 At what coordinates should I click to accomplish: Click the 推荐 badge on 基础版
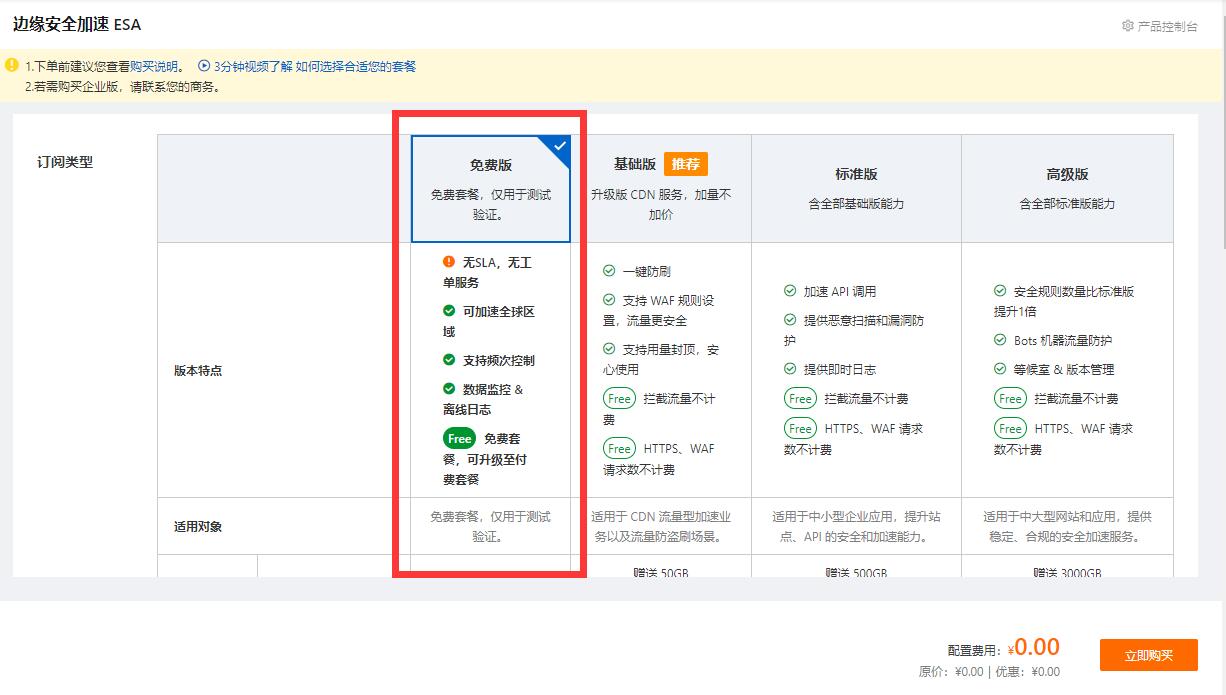click(x=688, y=163)
